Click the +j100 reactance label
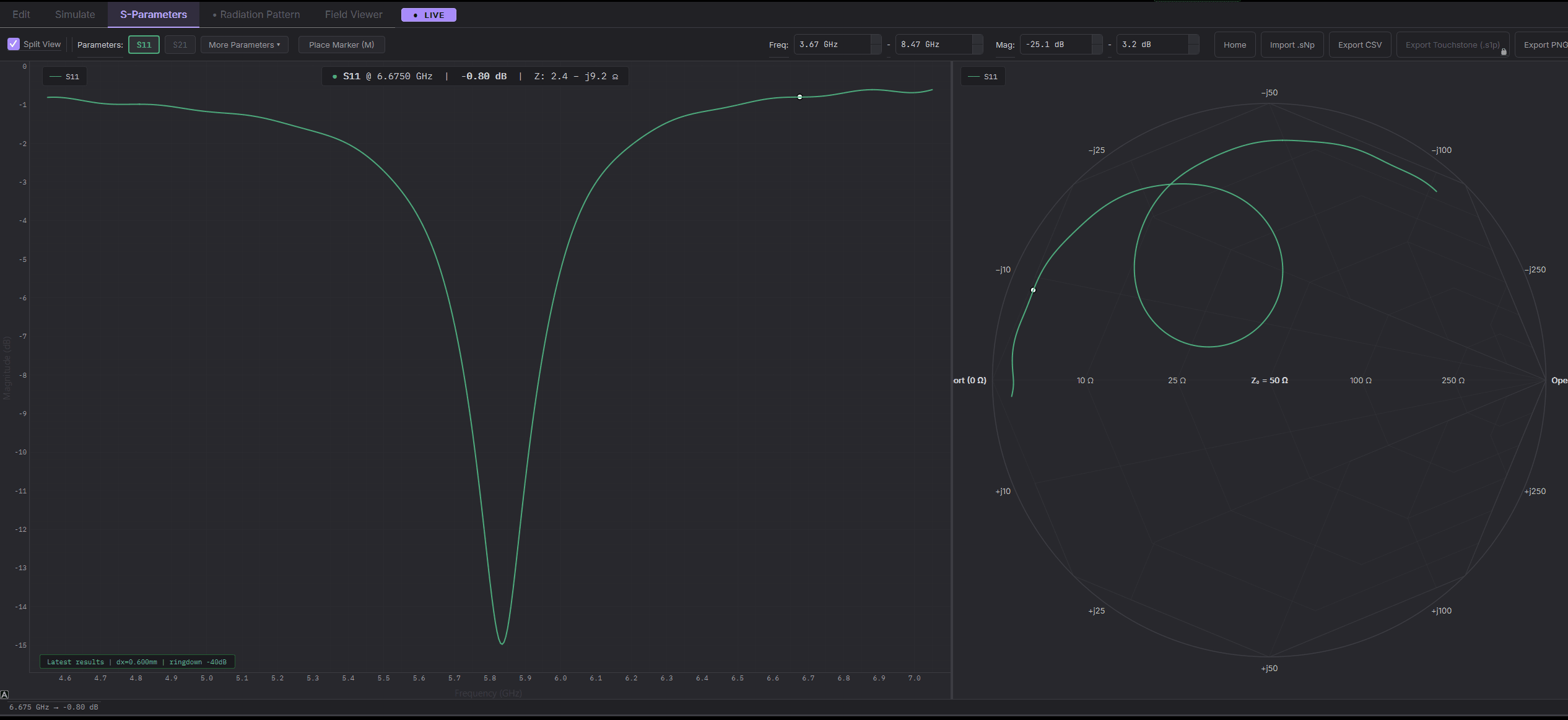 (x=1441, y=610)
